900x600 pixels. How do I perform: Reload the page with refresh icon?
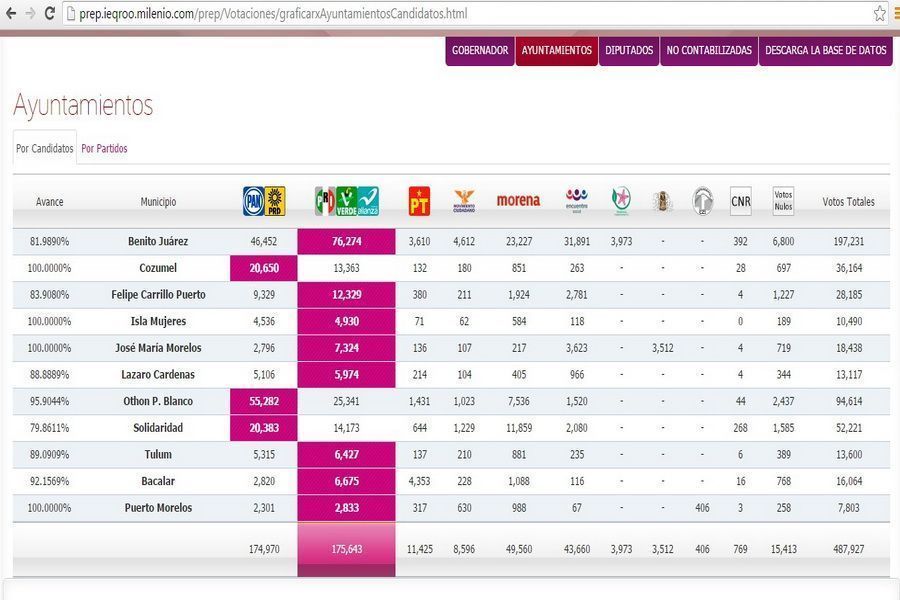[49, 13]
